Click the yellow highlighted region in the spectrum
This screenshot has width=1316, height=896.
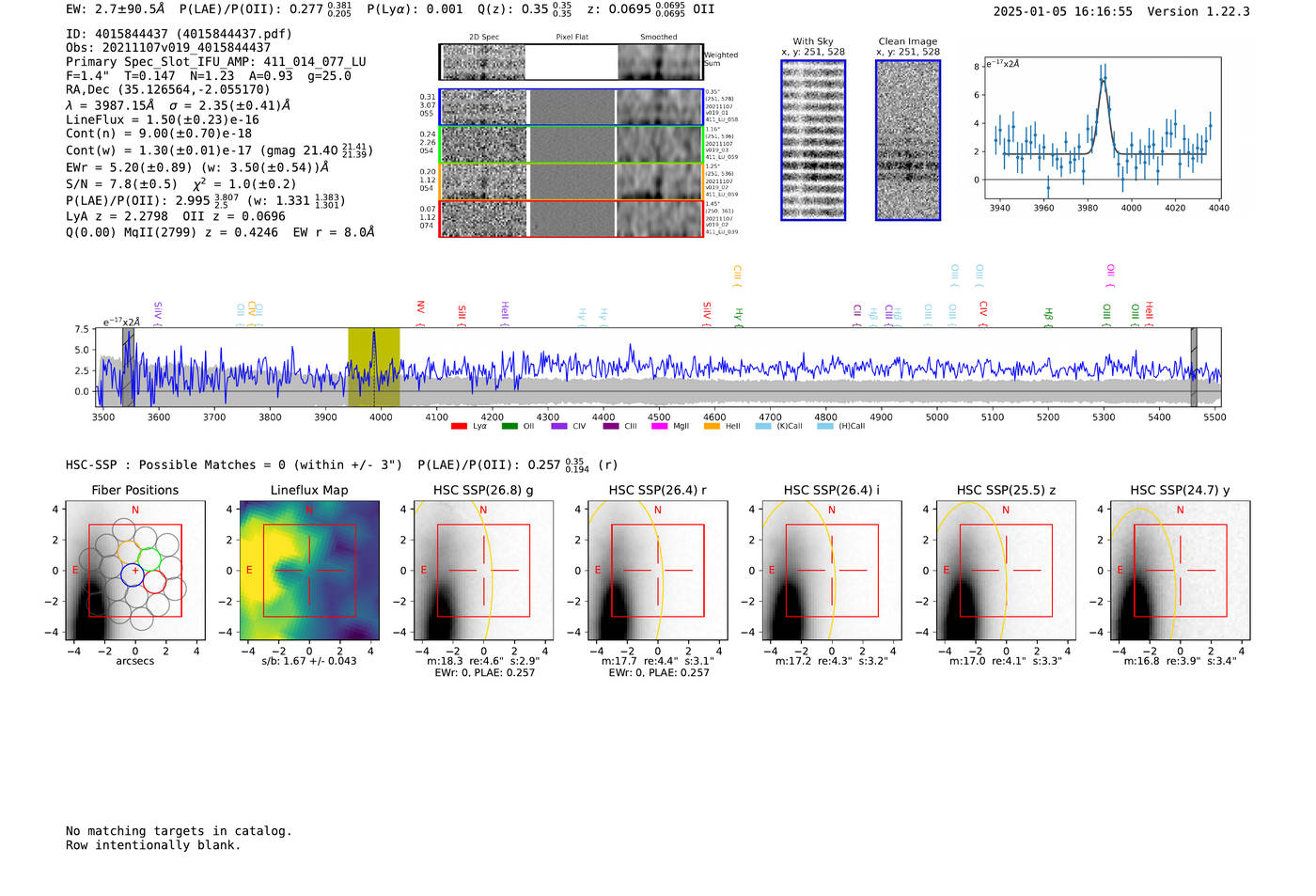click(374, 367)
